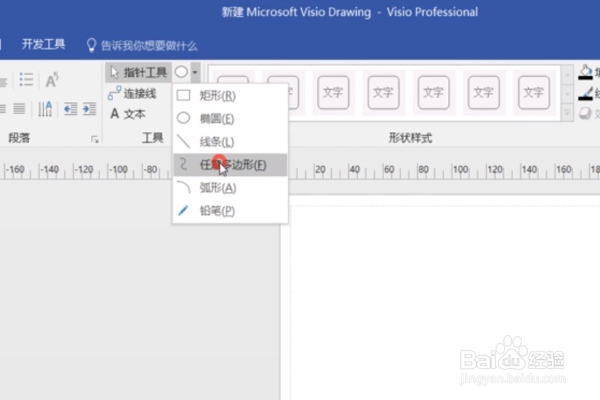Viewport: 600px width, 400px height.
Task: Click the ellipse shape tool button
Action: pos(181,72)
